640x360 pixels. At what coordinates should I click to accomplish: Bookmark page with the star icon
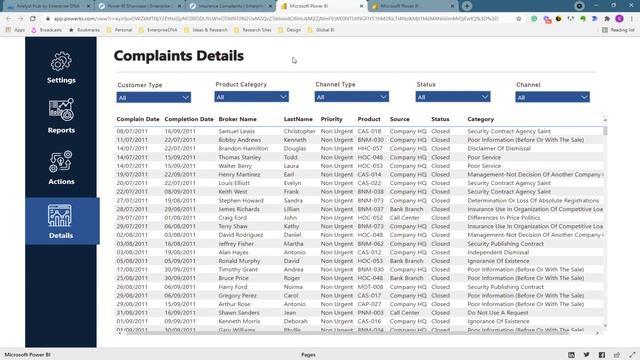pos(519,19)
